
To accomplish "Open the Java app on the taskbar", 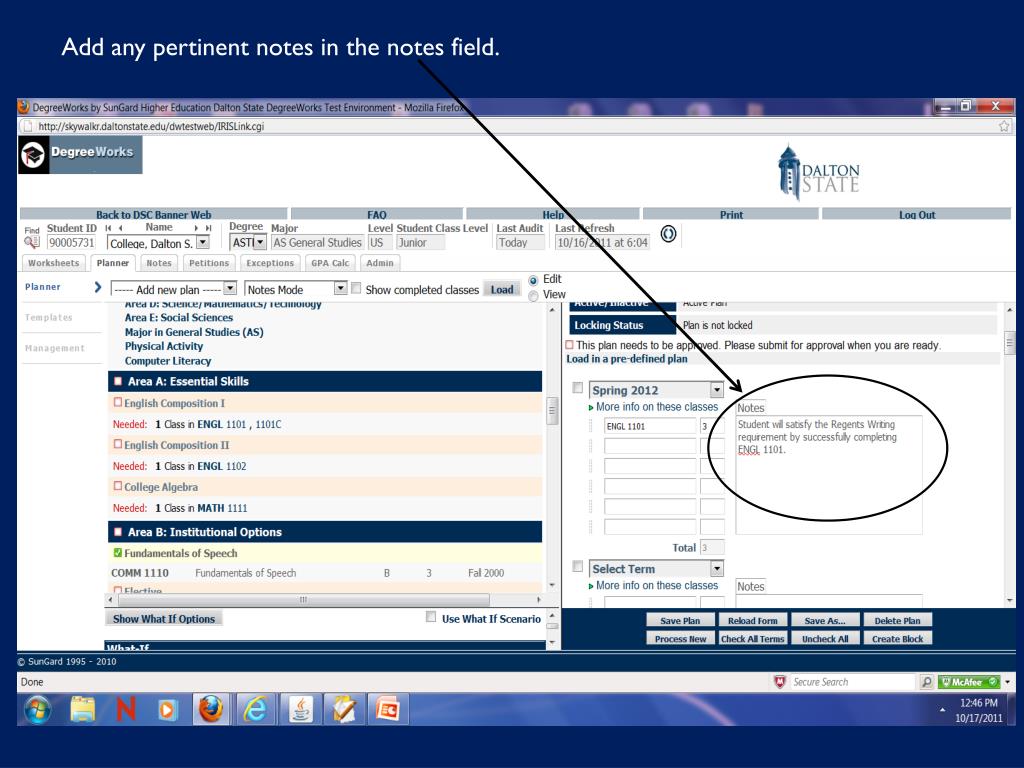I will tap(300, 710).
